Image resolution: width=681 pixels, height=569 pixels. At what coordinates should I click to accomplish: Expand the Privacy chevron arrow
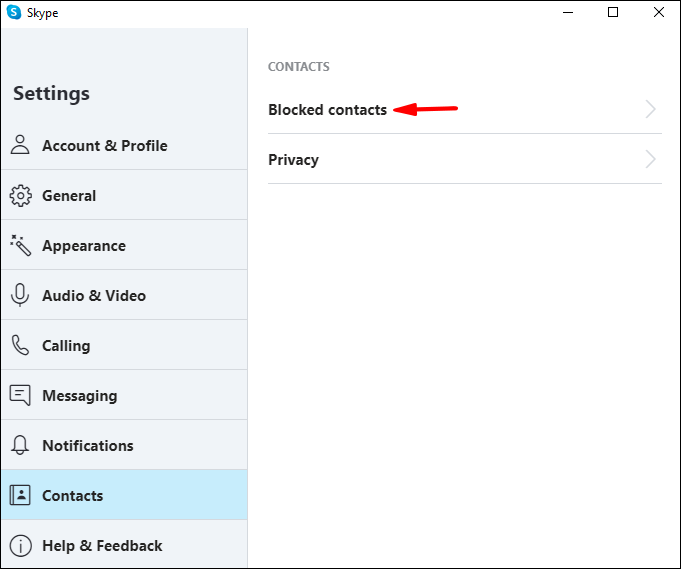(650, 160)
